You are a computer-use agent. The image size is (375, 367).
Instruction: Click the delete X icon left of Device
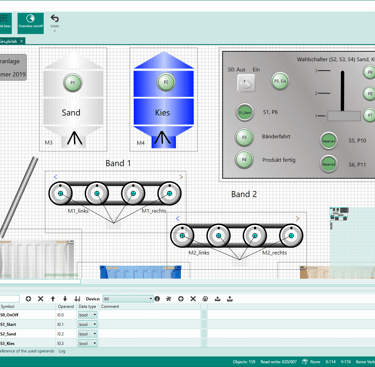[41, 299]
